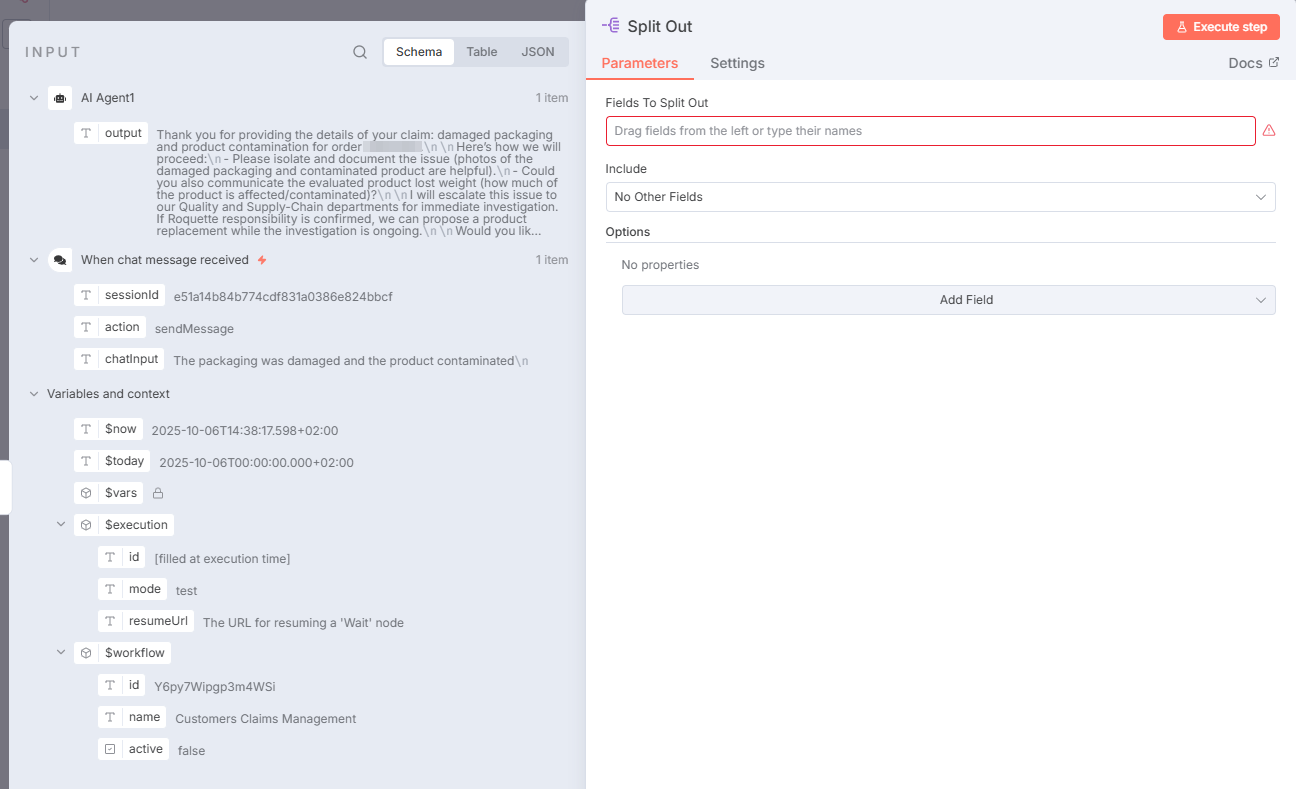Switch input view to Table
This screenshot has width=1296, height=789.
point(481,52)
